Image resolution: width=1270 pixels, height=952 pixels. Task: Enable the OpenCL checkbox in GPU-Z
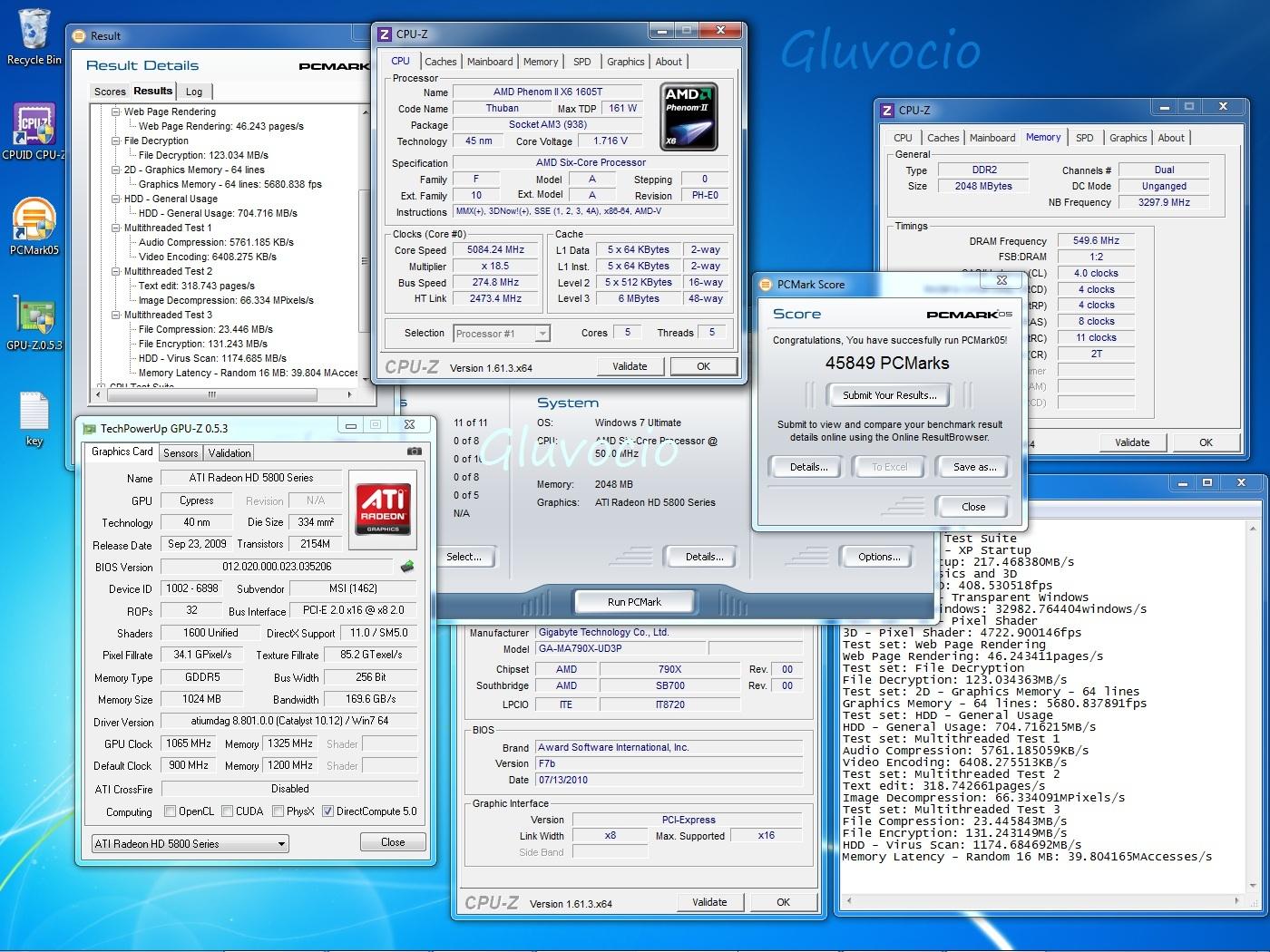(170, 811)
